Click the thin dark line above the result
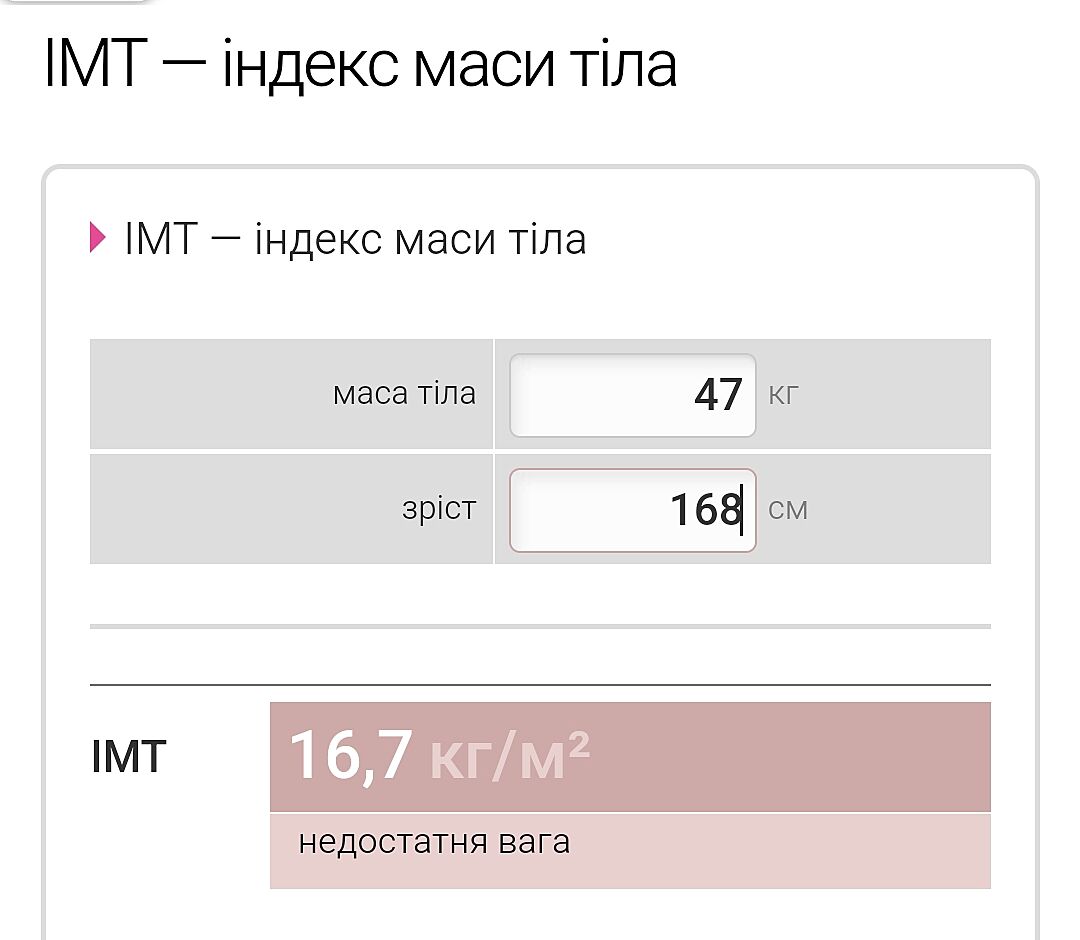Screen dimensions: 1080x940 [x=540, y=685]
